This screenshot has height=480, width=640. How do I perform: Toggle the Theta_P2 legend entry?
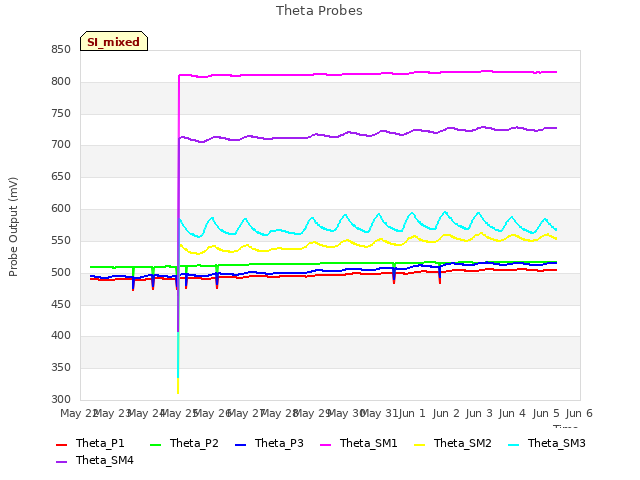coord(184,444)
